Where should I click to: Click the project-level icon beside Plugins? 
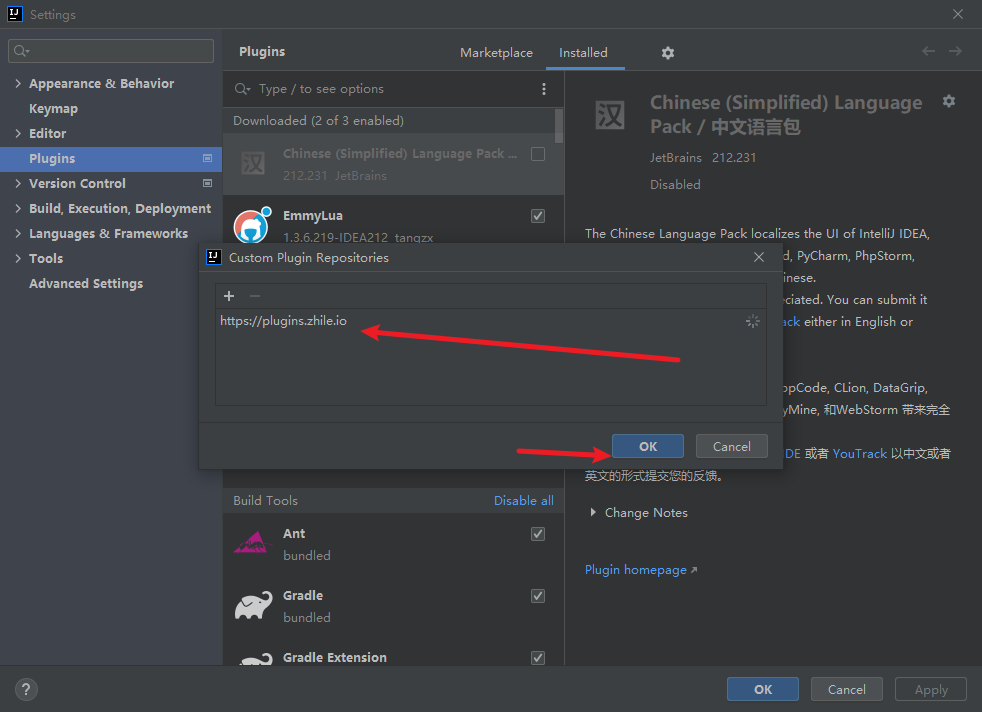coord(207,158)
